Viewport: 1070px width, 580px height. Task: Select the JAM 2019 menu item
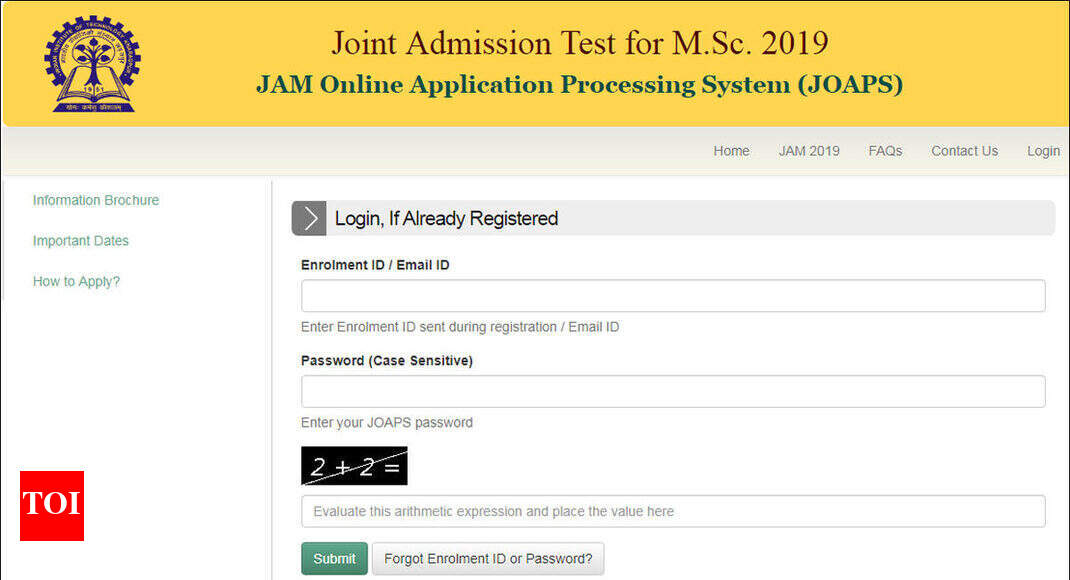coord(808,151)
